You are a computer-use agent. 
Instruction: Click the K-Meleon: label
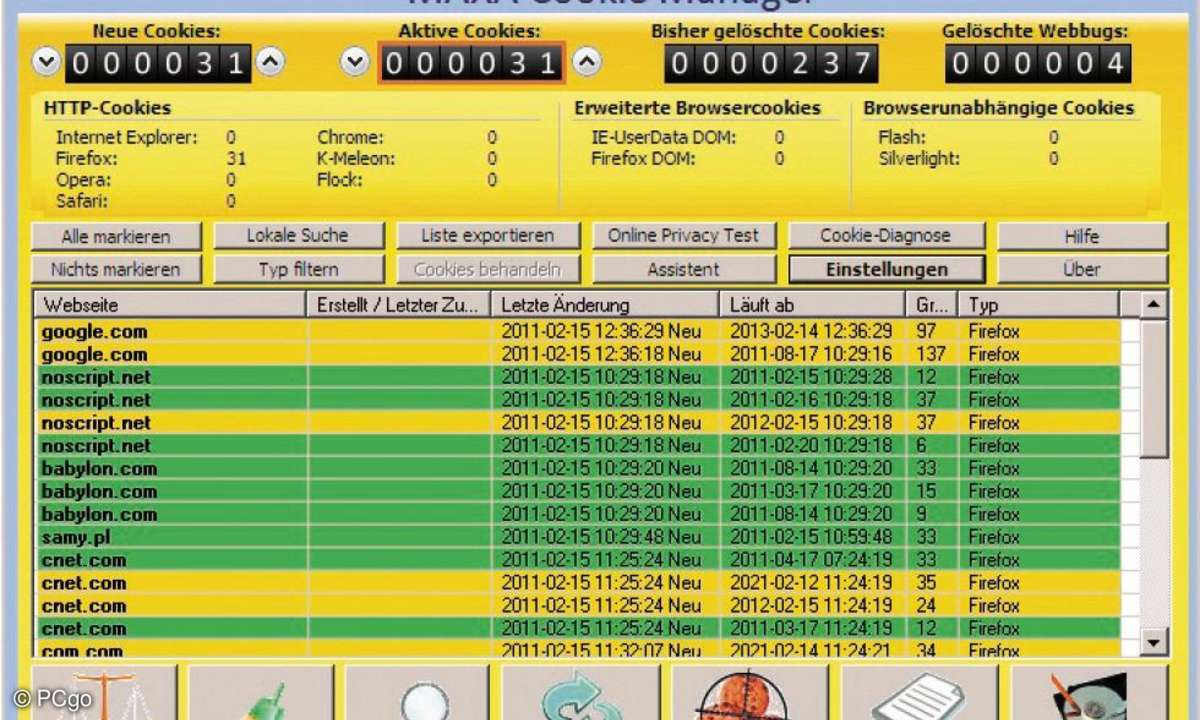pyautogui.click(x=356, y=159)
